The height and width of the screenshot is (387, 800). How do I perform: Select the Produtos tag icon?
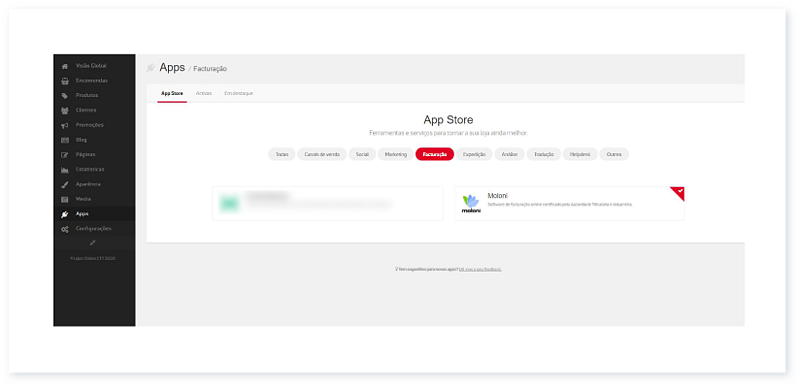(x=65, y=96)
